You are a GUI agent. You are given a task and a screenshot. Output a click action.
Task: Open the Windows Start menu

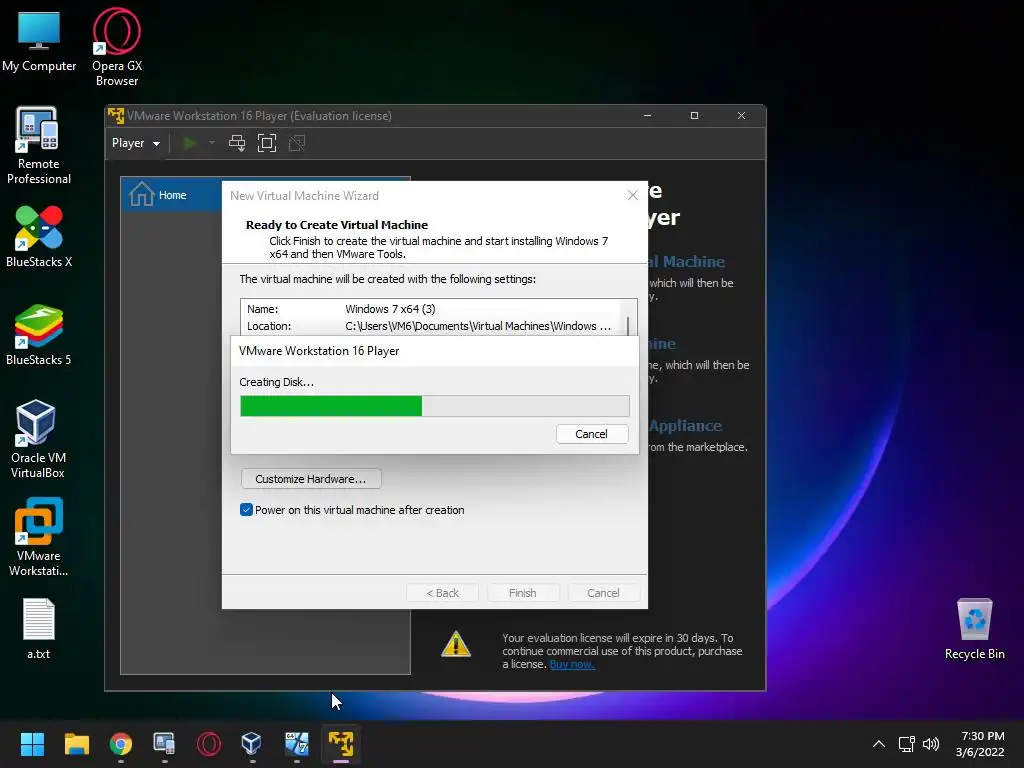(x=32, y=744)
